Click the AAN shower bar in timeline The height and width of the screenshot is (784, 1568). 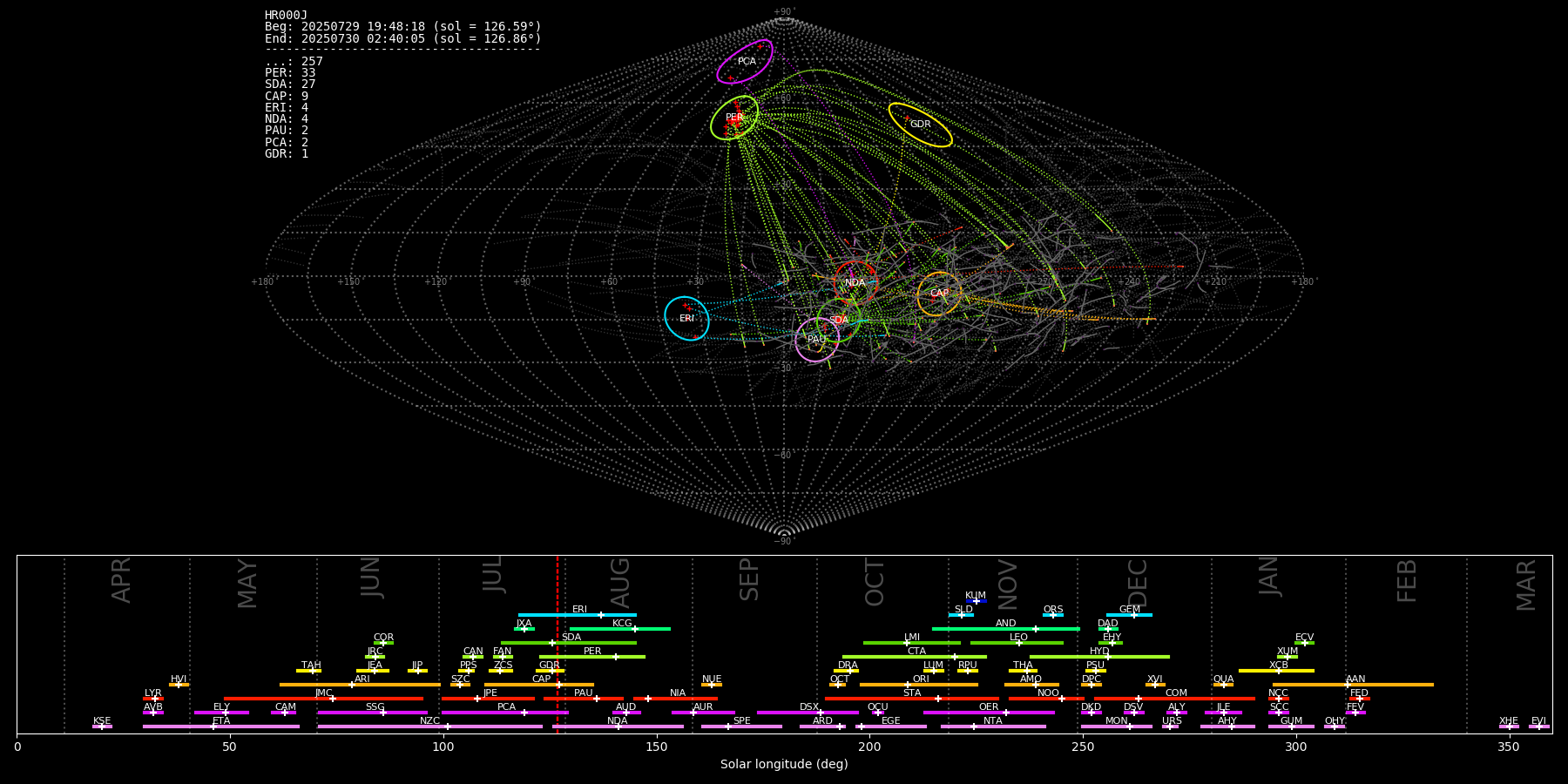point(1354,685)
